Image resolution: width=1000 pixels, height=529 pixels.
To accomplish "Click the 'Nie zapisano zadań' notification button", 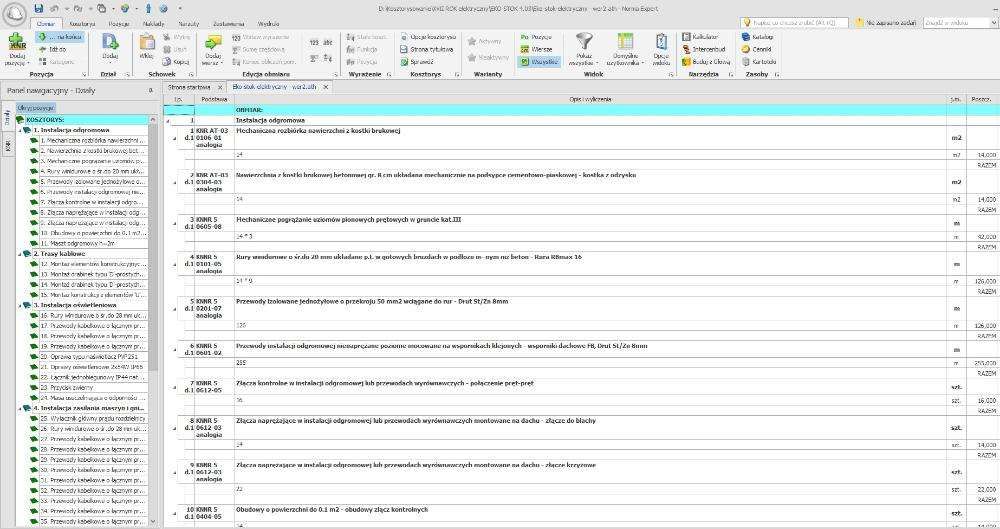I will pos(886,22).
